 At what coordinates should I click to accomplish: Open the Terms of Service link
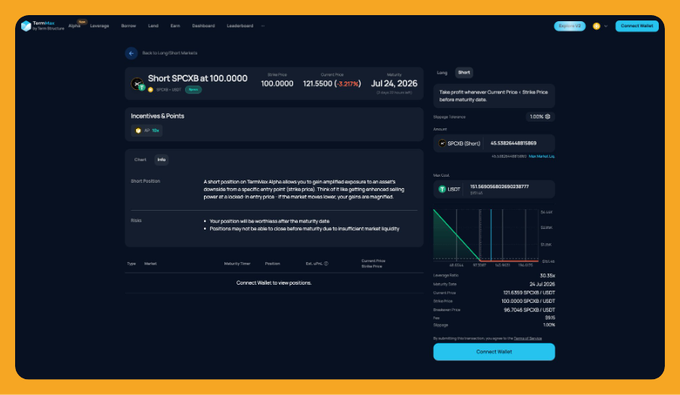pos(528,338)
